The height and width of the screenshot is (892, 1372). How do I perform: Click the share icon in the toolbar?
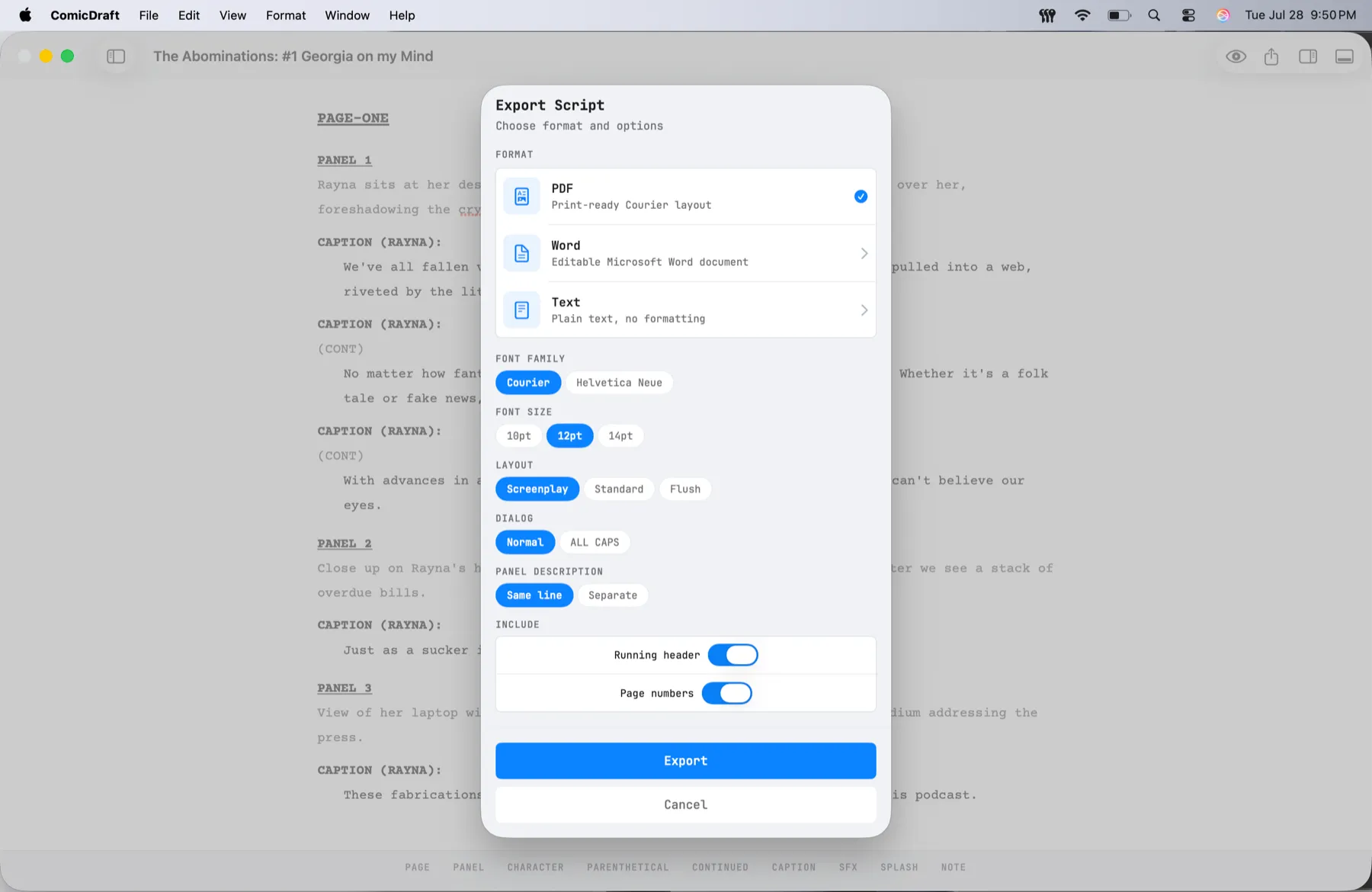1271,56
